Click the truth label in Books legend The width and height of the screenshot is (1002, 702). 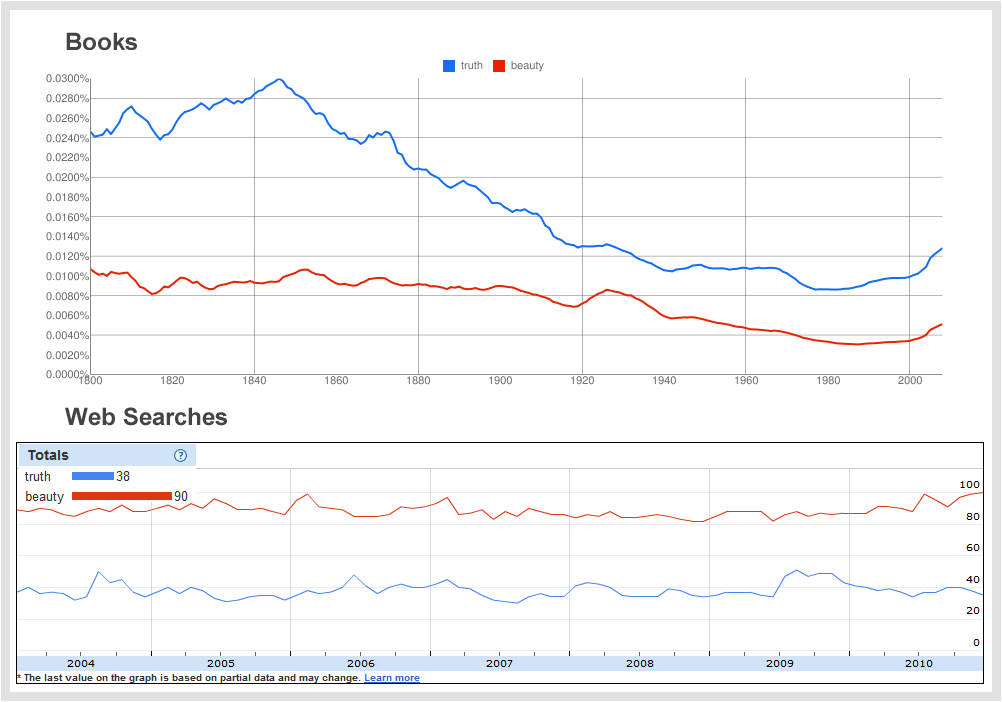(x=472, y=65)
